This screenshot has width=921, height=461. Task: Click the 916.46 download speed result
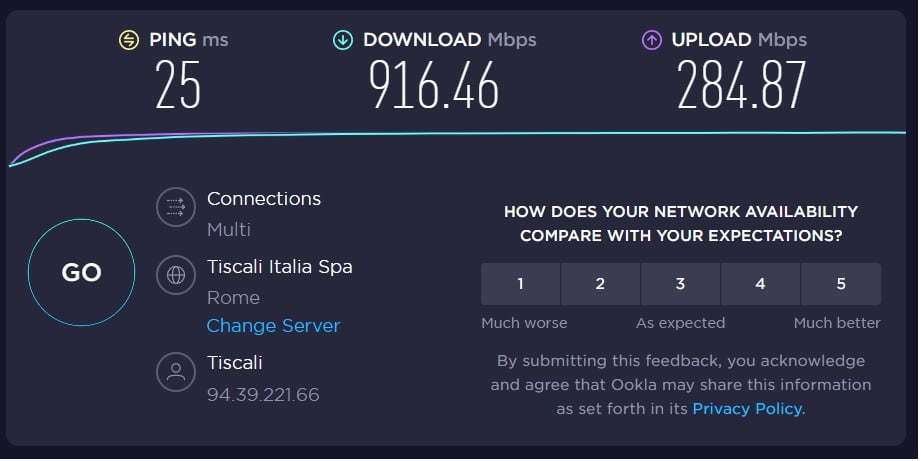click(434, 85)
